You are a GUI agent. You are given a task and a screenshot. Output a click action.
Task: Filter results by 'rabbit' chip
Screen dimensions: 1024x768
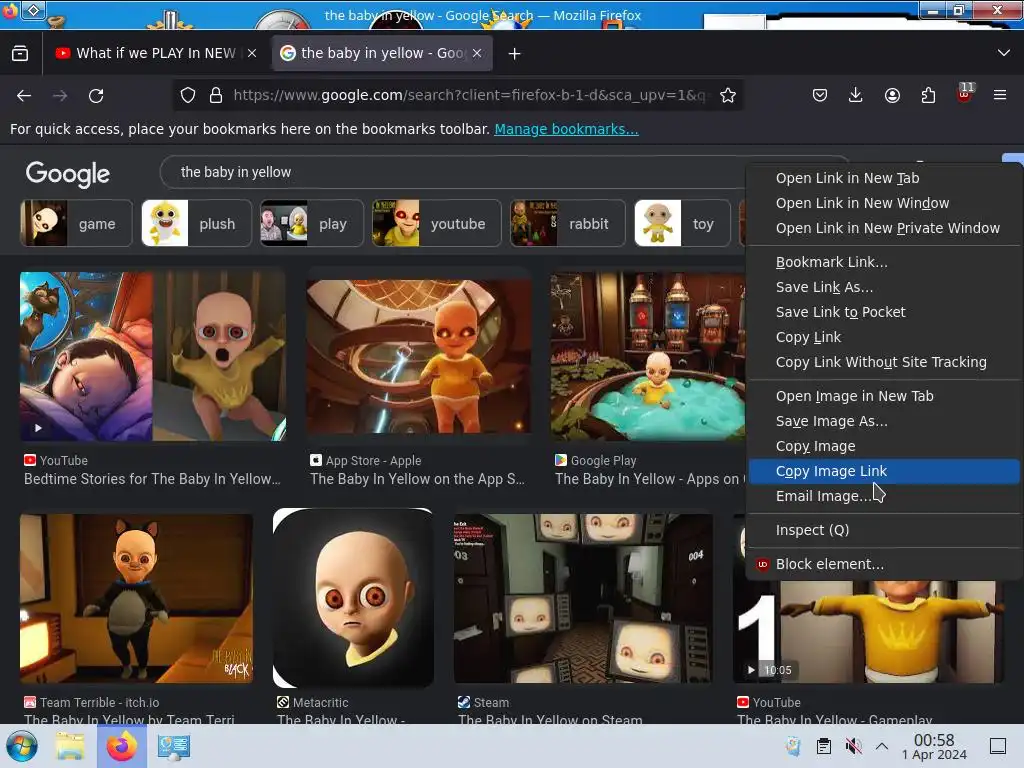[568, 223]
